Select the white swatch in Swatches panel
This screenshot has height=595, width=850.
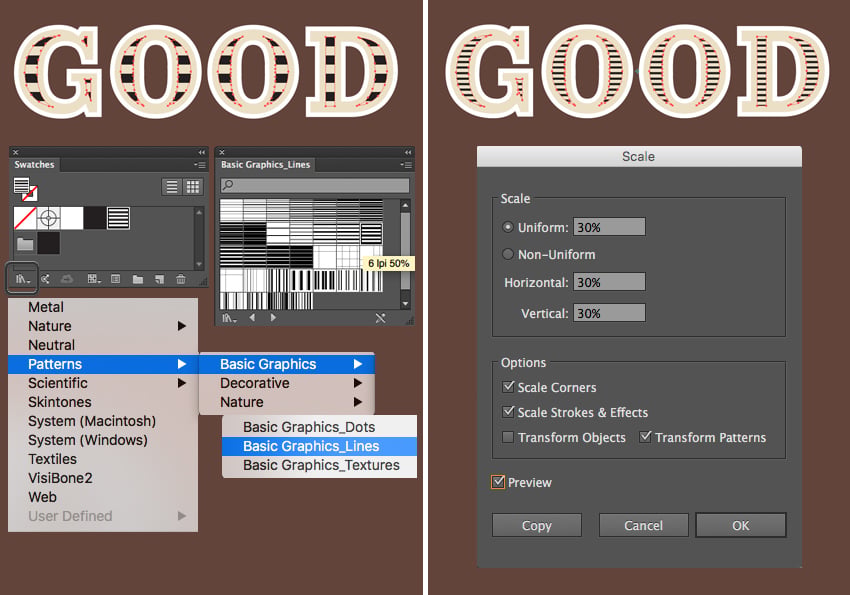pyautogui.click(x=72, y=218)
